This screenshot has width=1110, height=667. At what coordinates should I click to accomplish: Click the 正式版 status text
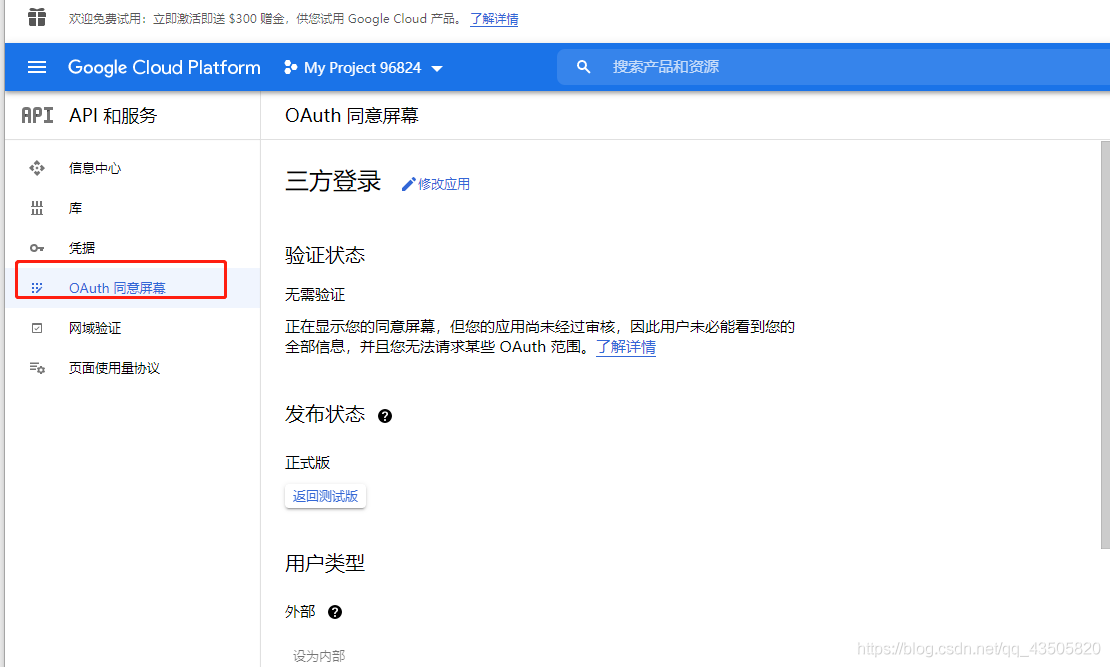coord(308,463)
